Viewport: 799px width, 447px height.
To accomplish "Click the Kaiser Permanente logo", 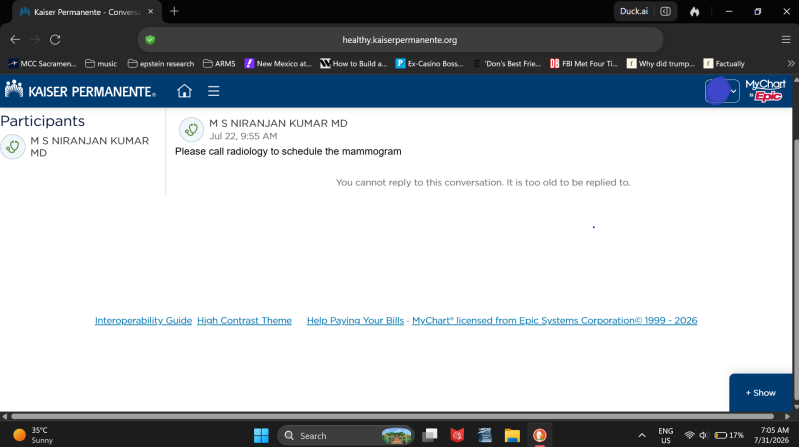I will tap(80, 90).
